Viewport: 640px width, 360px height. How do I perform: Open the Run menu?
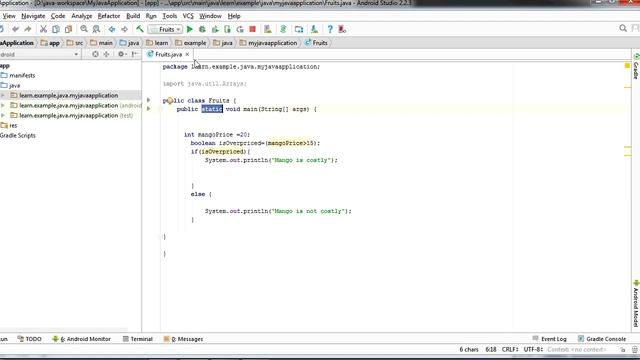(x=151, y=16)
